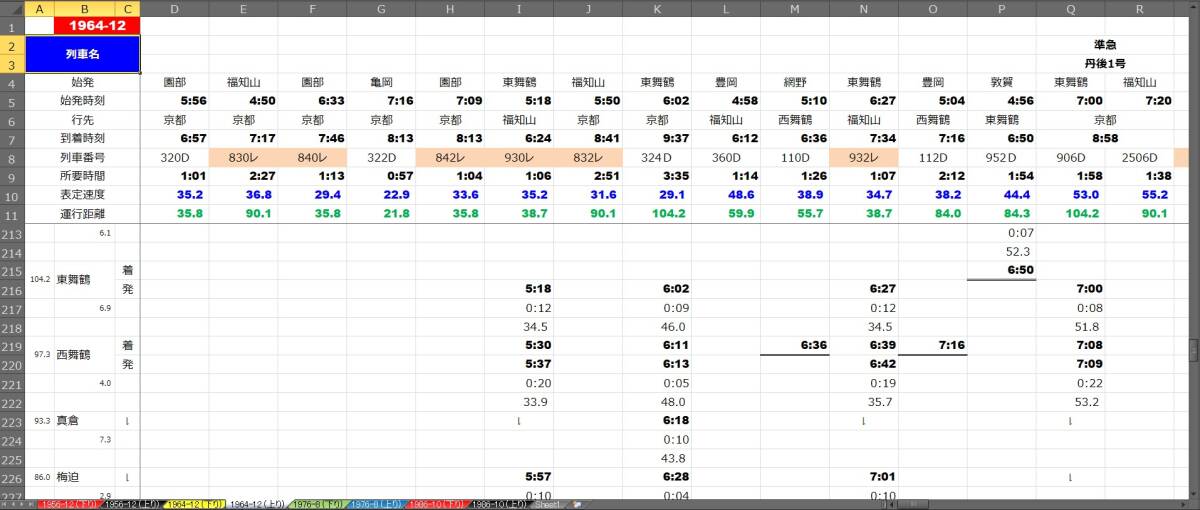Click highlighted train number 840レ
The height and width of the screenshot is (510, 1200).
click(x=312, y=157)
